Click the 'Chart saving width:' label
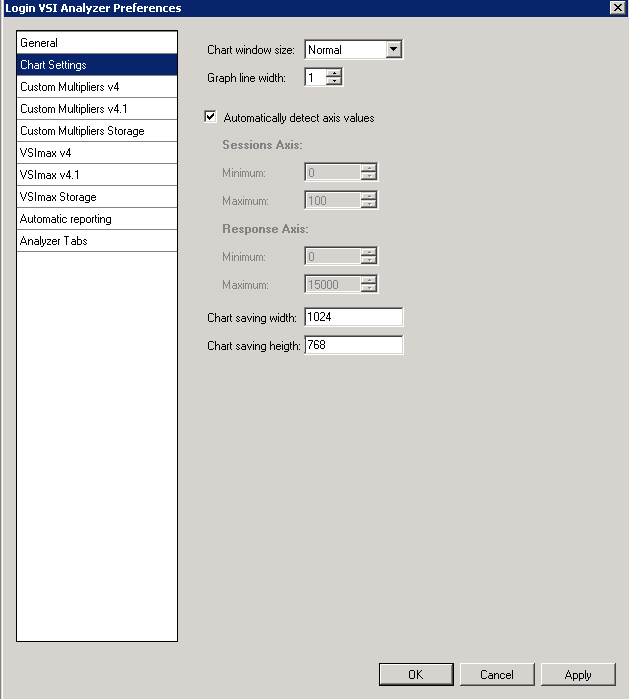This screenshot has height=699, width=629. point(251,318)
